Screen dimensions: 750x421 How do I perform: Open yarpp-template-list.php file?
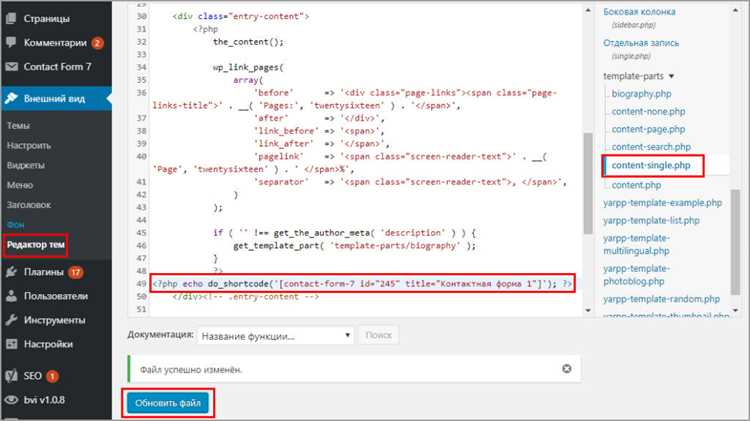point(651,220)
